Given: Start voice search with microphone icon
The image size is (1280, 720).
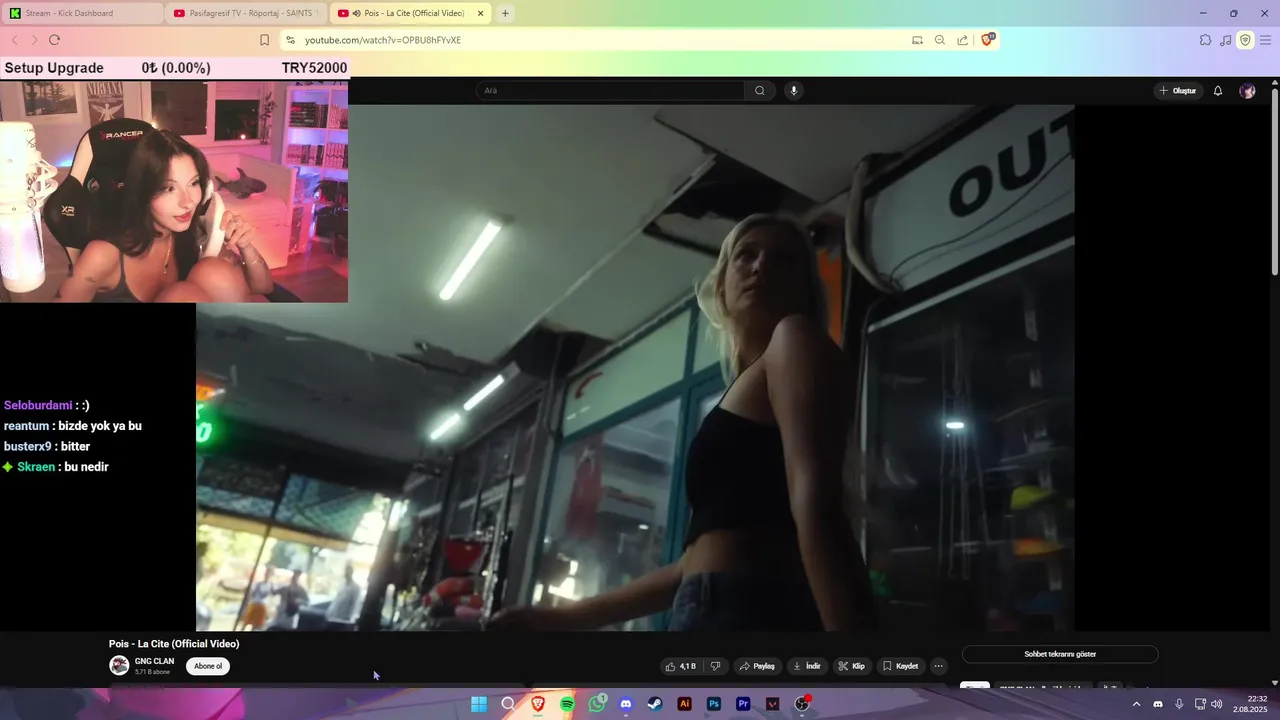Looking at the screenshot, I should click(x=794, y=91).
